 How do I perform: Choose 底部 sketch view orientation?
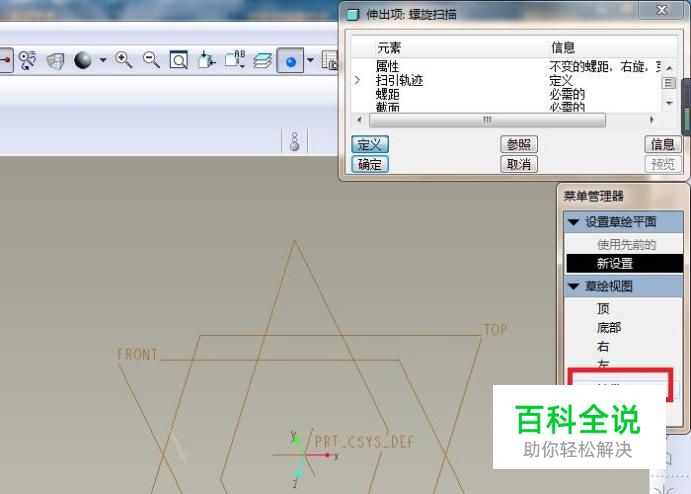[x=609, y=327]
